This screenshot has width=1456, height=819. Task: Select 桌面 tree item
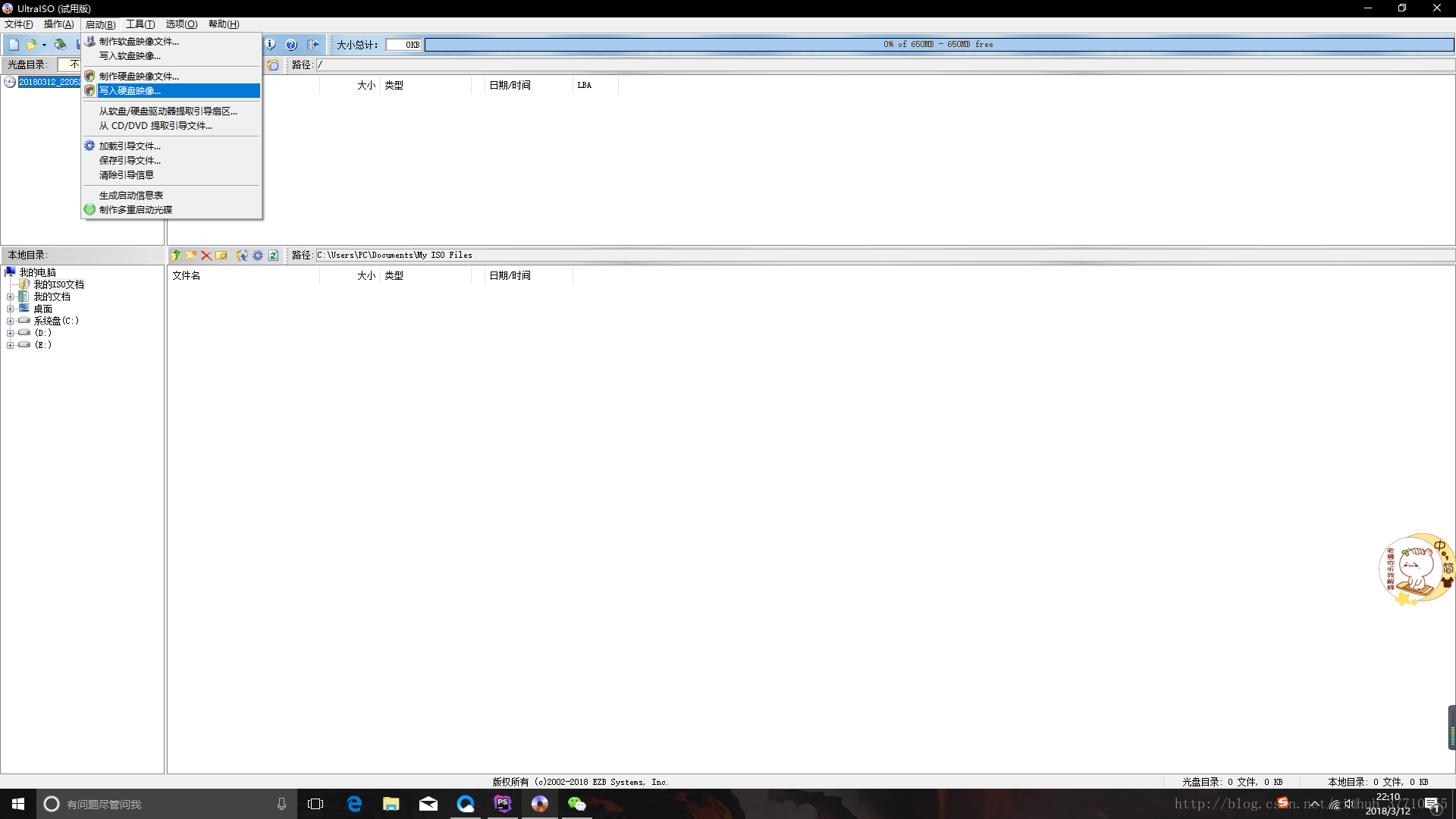[42, 309]
